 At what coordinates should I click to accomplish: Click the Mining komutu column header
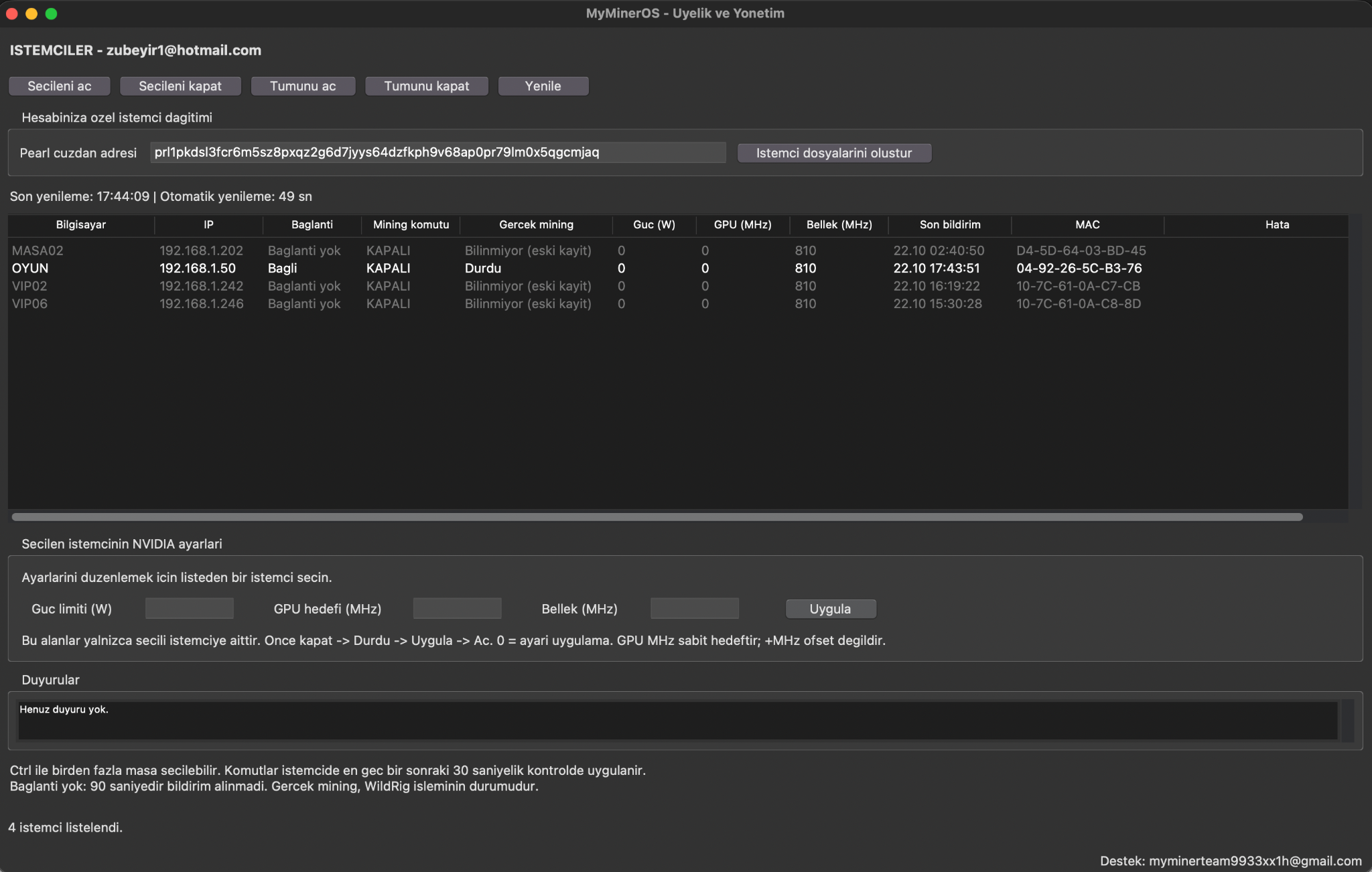tap(411, 224)
